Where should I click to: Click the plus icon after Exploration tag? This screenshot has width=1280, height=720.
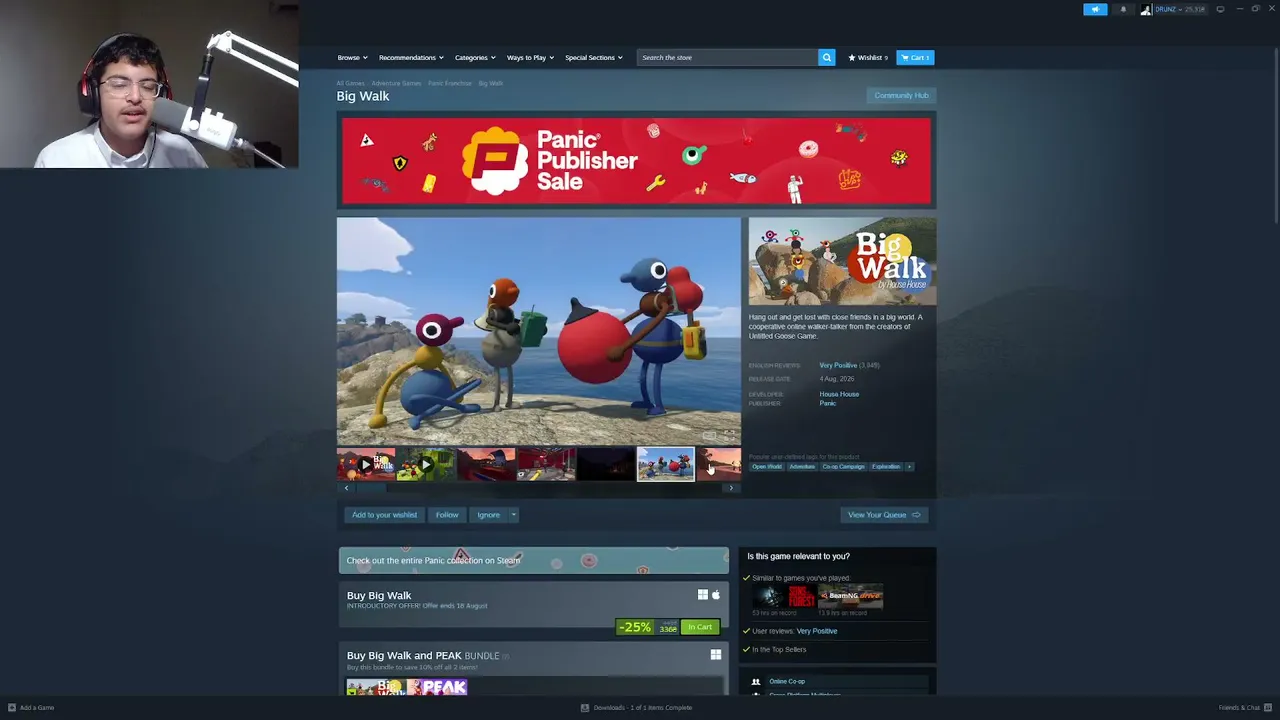click(x=909, y=466)
